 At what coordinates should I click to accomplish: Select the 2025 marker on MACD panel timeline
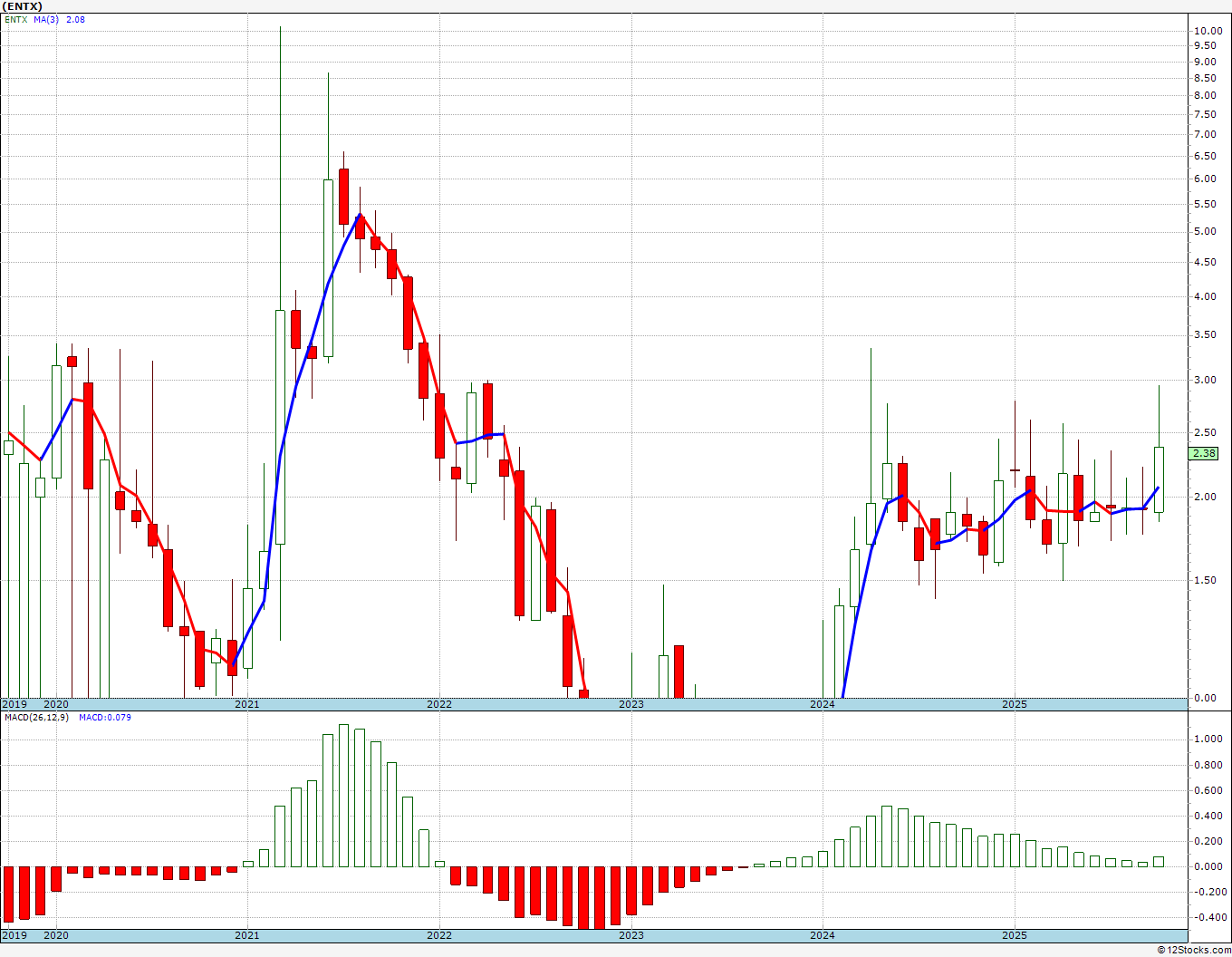[x=1015, y=935]
